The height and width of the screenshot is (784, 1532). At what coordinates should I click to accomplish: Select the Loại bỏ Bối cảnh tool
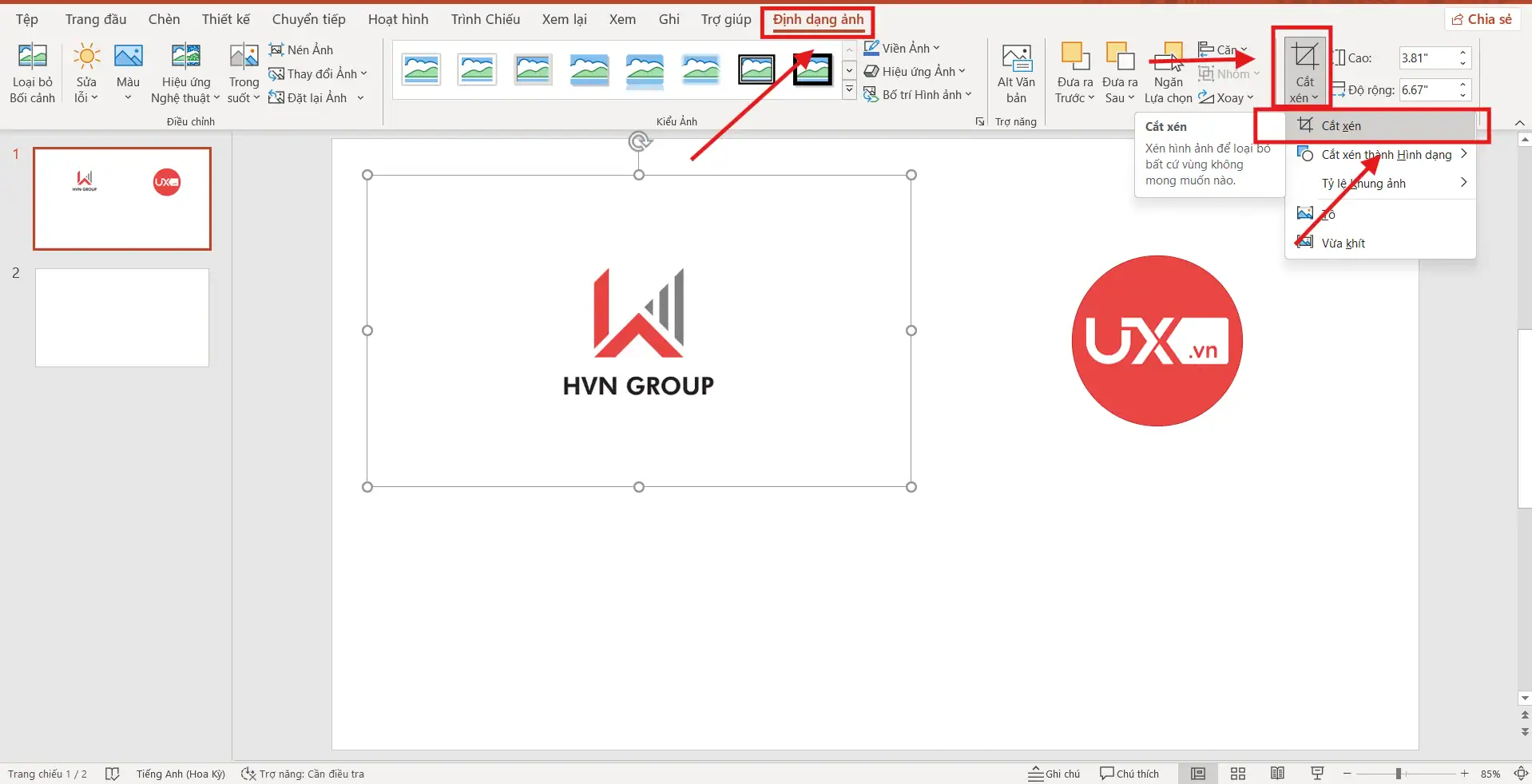(x=31, y=72)
